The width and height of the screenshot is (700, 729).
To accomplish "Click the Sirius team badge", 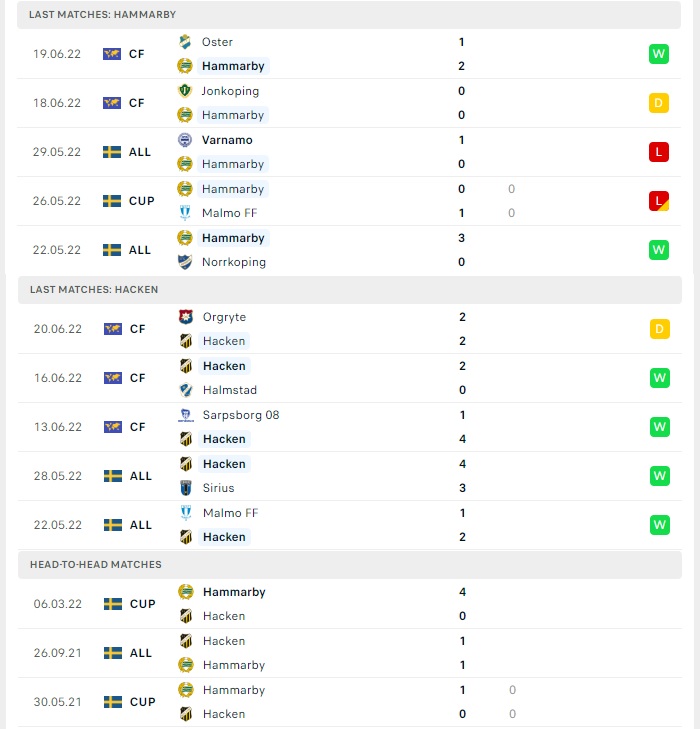I will [x=186, y=488].
